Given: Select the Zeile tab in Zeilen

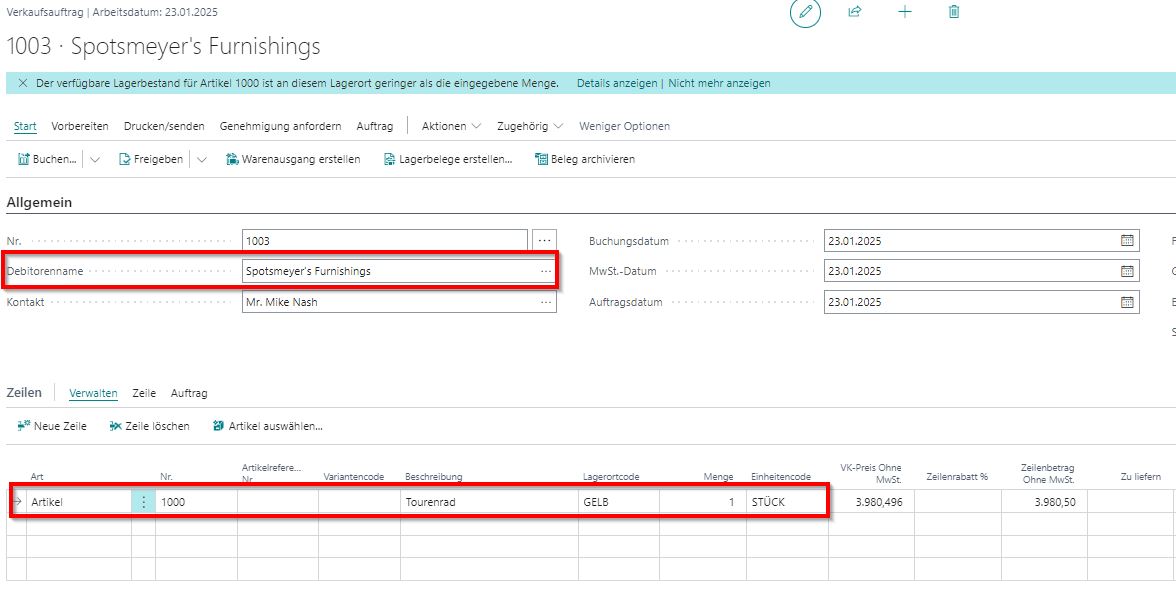Looking at the screenshot, I should pos(144,393).
